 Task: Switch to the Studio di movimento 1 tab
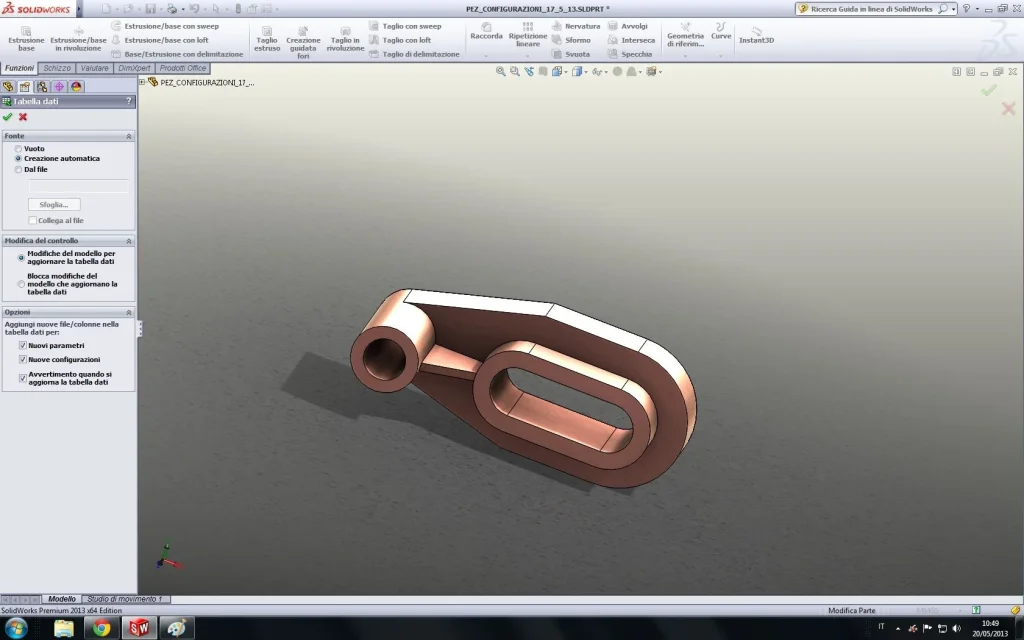127,599
